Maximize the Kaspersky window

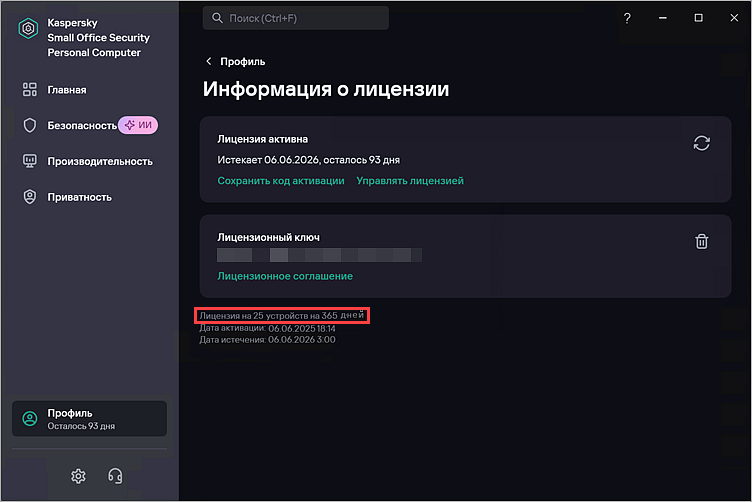[x=698, y=18]
